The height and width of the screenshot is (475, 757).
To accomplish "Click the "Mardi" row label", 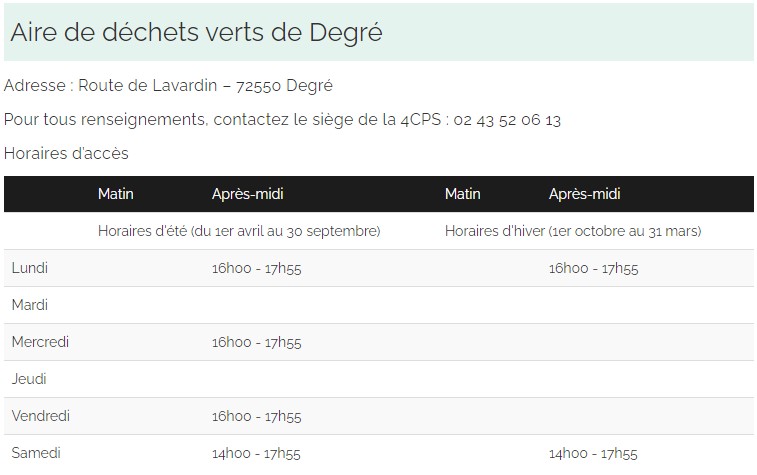I will click(x=30, y=305).
